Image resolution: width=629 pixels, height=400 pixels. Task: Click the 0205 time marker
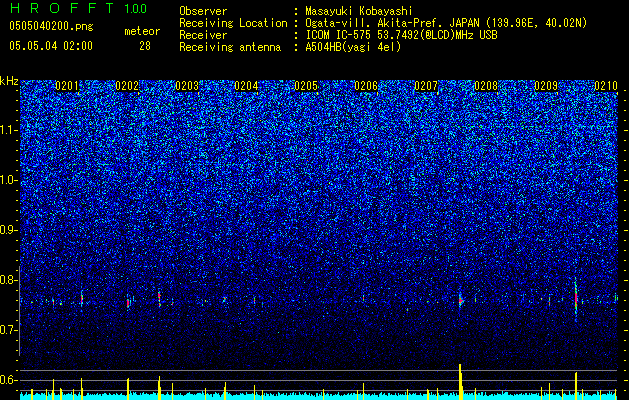306,86
